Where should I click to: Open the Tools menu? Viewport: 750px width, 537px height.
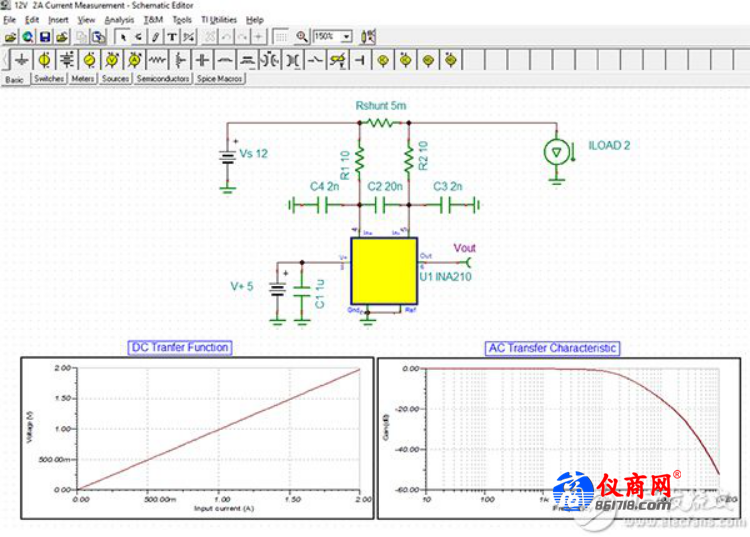tap(182, 20)
